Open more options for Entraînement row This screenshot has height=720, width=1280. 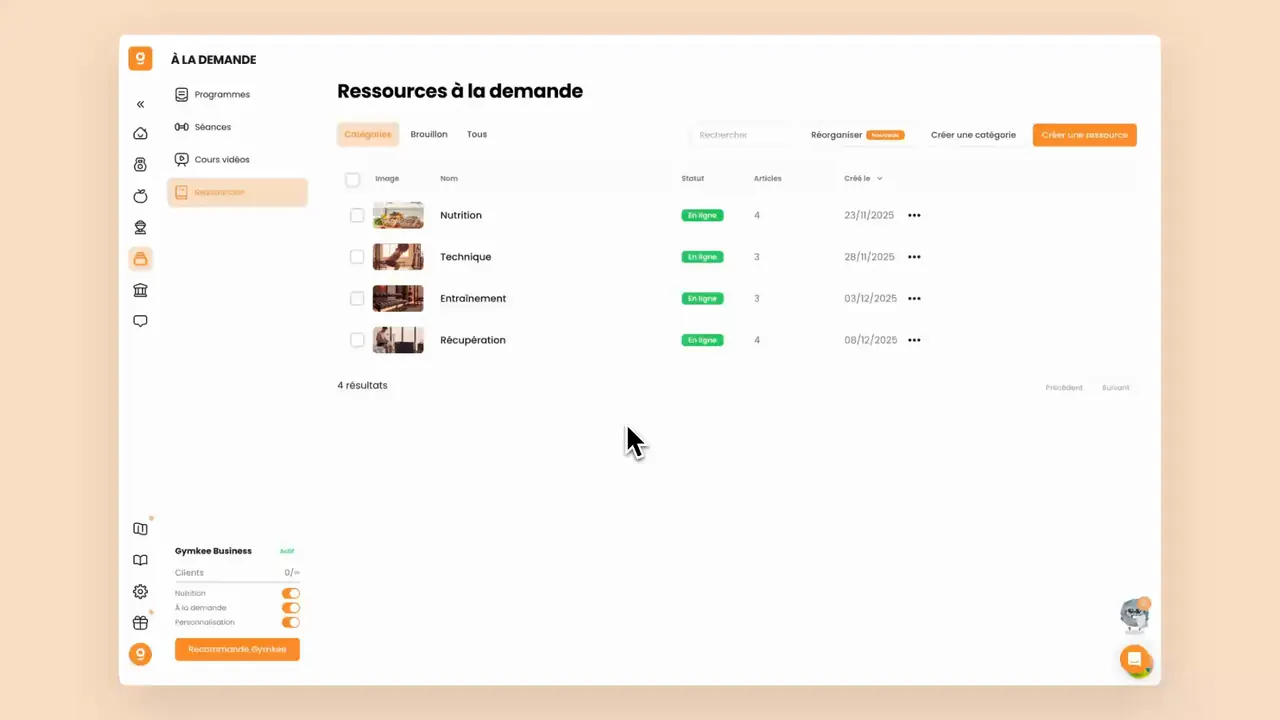coord(914,298)
